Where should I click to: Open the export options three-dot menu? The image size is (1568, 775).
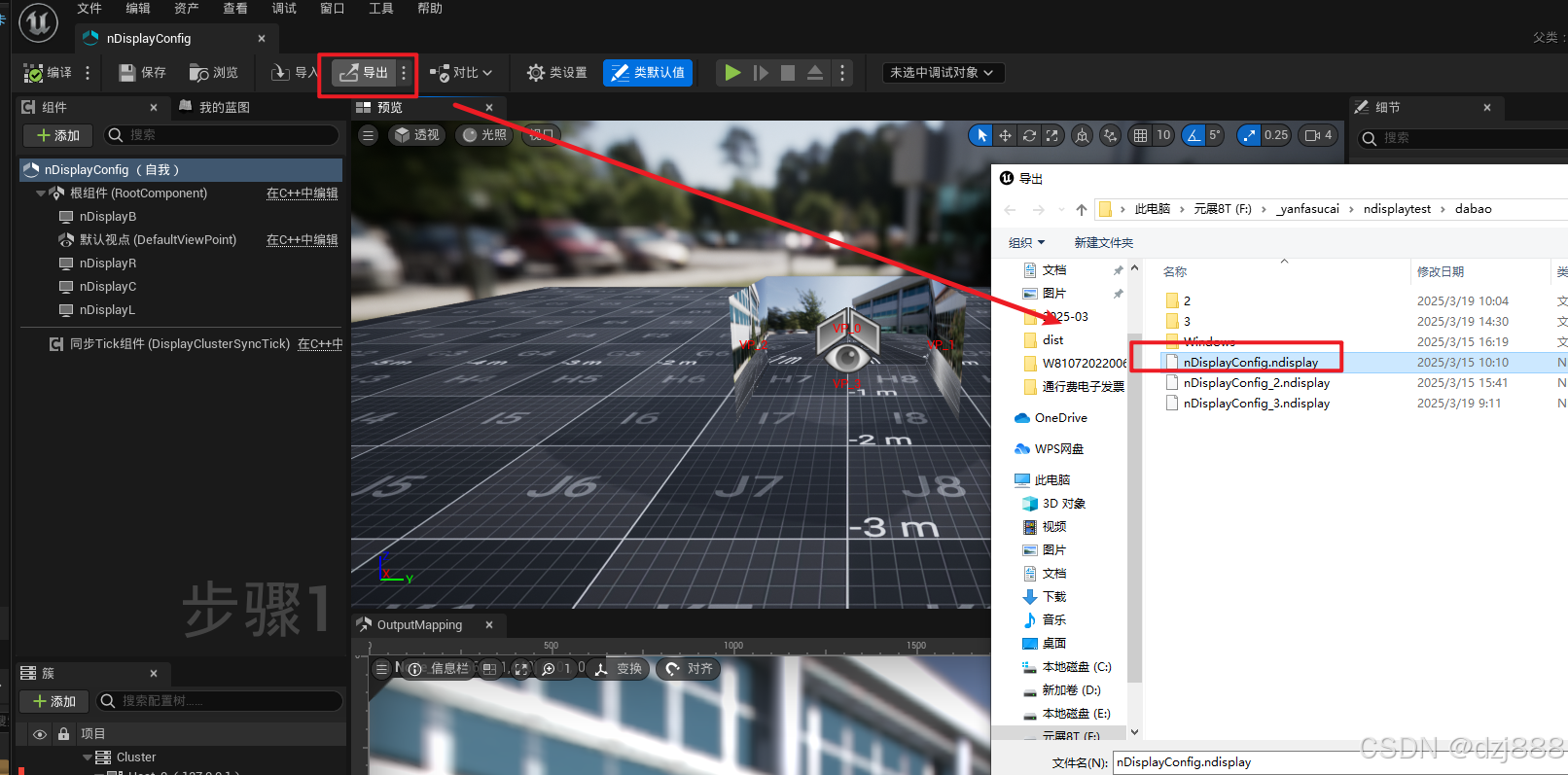point(404,73)
